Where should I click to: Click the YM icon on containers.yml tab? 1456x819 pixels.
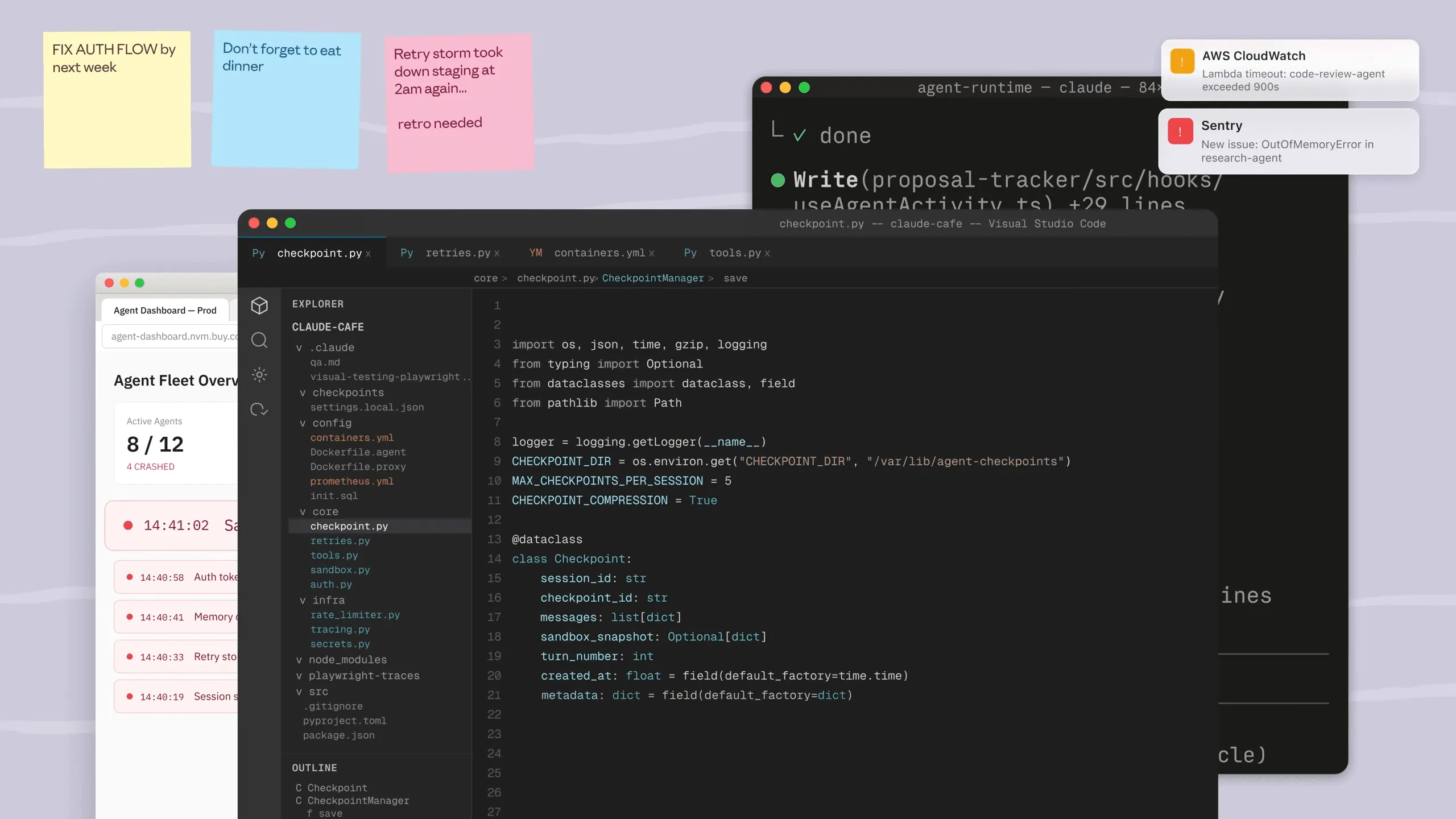[x=535, y=253]
